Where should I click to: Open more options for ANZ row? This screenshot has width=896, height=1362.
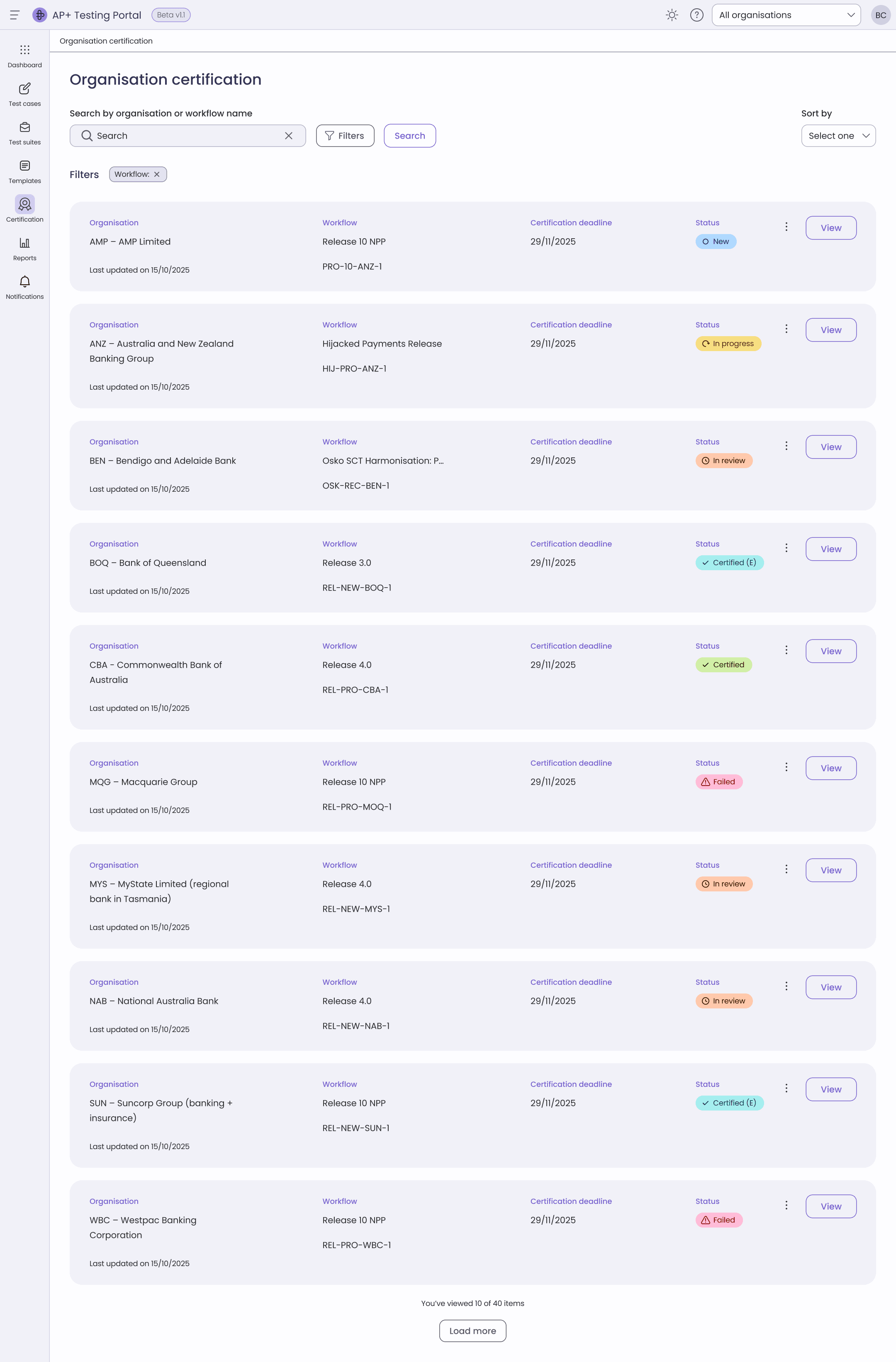tap(786, 329)
